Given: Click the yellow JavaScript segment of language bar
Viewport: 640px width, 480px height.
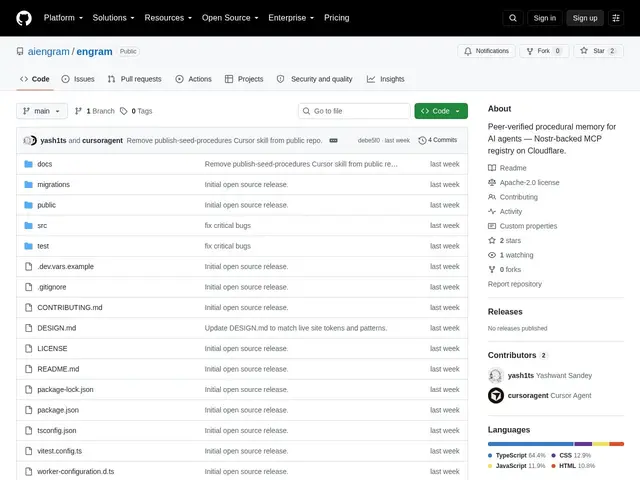Looking at the screenshot, I should (601, 444).
